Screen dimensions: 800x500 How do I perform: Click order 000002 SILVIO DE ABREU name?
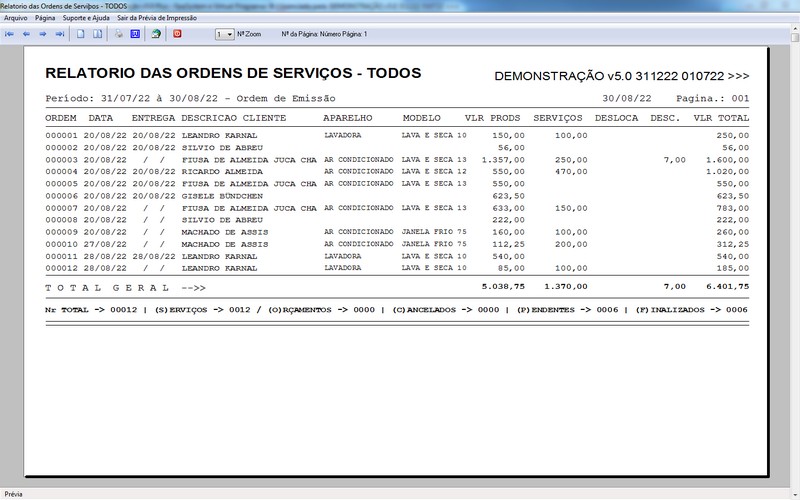pos(222,147)
